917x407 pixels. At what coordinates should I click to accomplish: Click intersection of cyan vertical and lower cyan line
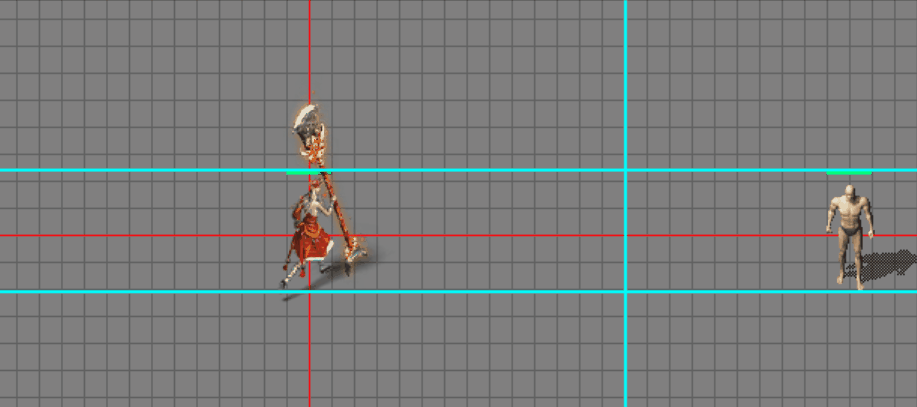pyautogui.click(x=625, y=291)
